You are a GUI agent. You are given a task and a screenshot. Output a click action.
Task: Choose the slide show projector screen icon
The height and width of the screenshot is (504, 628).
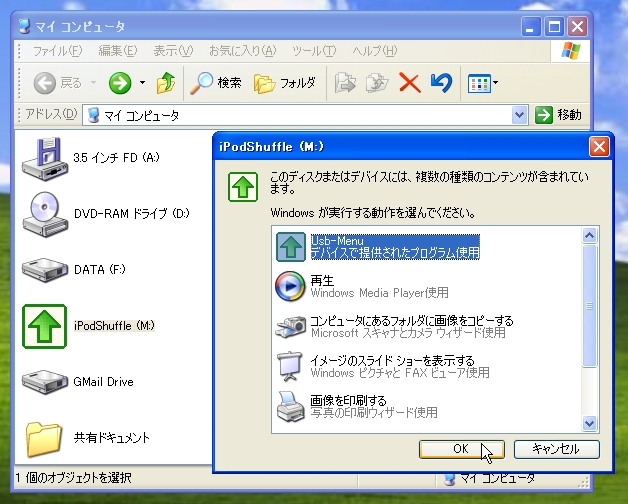(290, 366)
